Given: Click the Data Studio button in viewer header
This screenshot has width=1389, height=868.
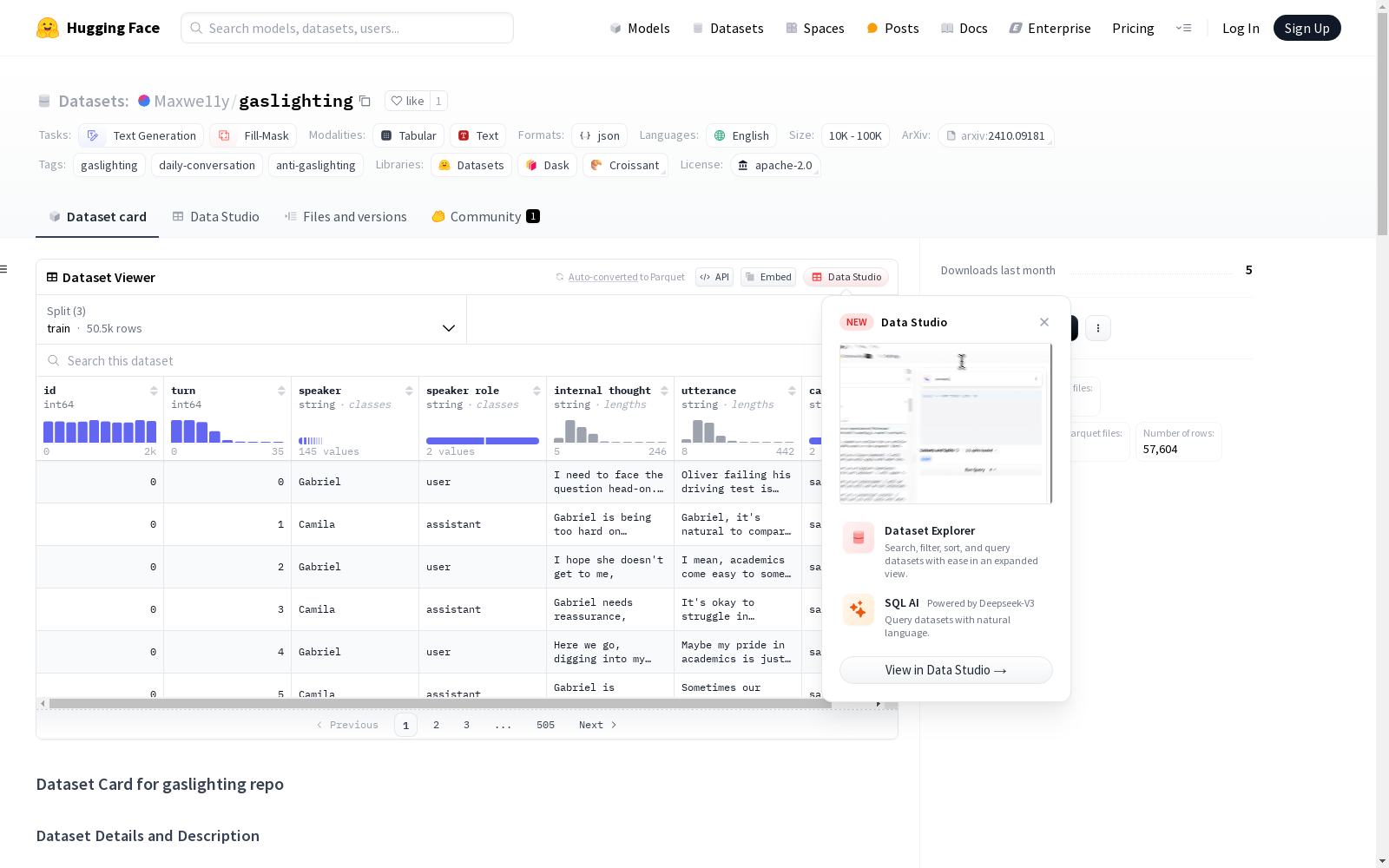Looking at the screenshot, I should click(846, 277).
